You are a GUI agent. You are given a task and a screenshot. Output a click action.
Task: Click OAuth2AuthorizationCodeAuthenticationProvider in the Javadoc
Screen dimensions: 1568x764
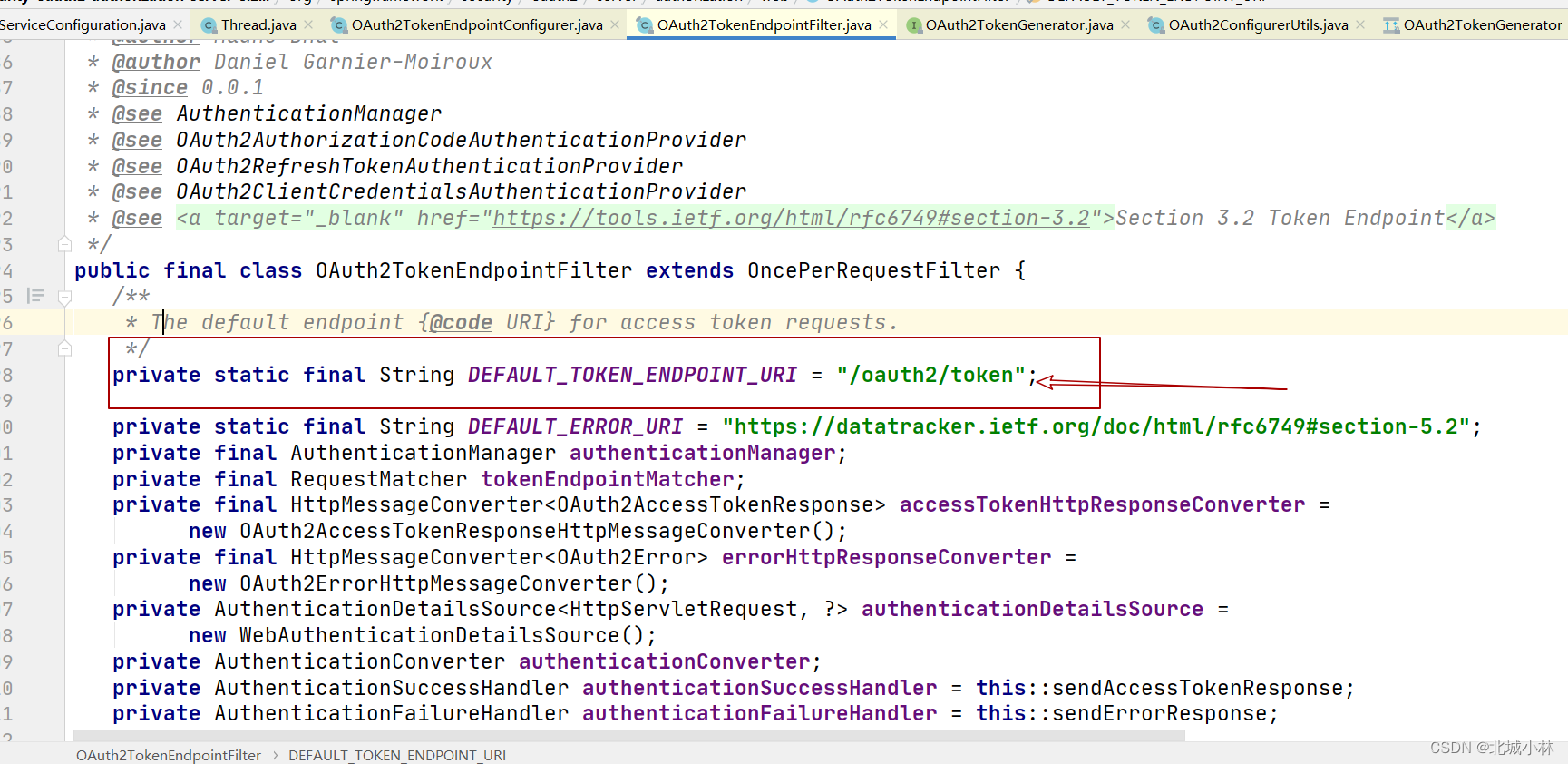pos(462,141)
